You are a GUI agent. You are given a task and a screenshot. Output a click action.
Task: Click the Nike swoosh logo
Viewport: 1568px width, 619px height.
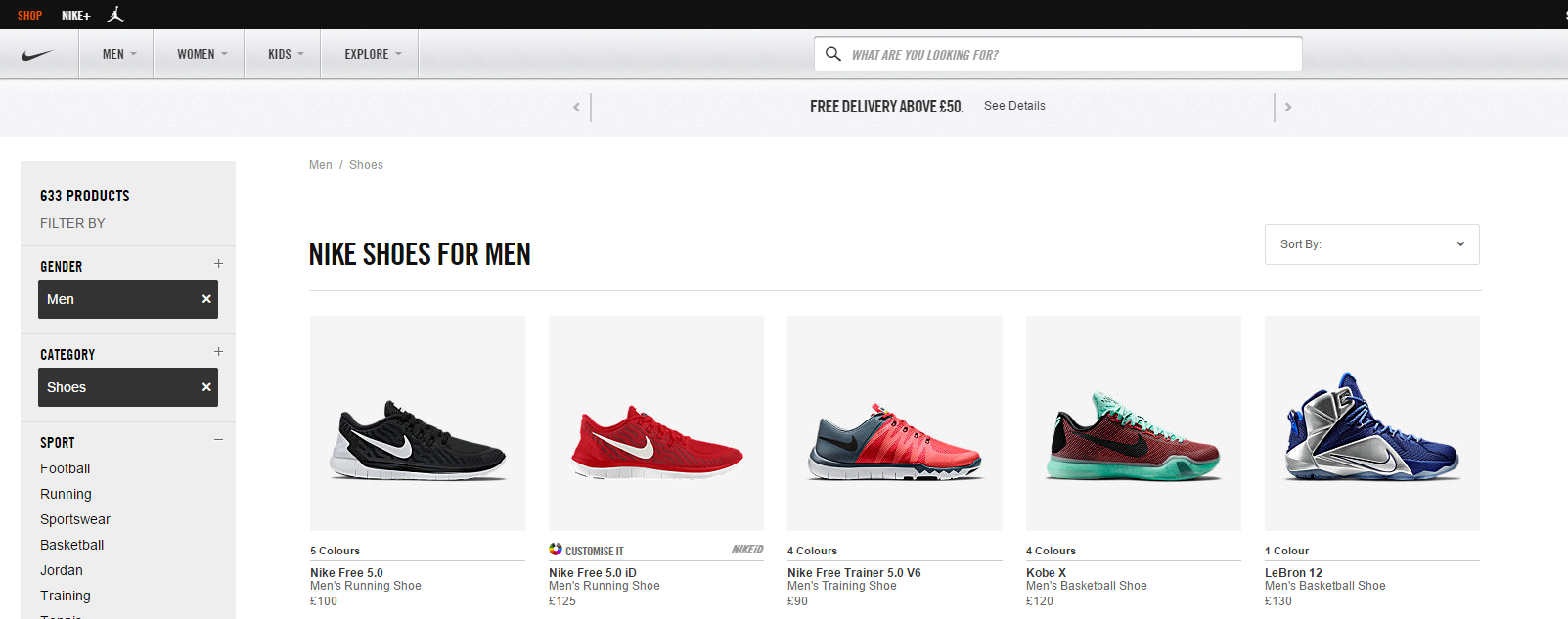click(38, 55)
